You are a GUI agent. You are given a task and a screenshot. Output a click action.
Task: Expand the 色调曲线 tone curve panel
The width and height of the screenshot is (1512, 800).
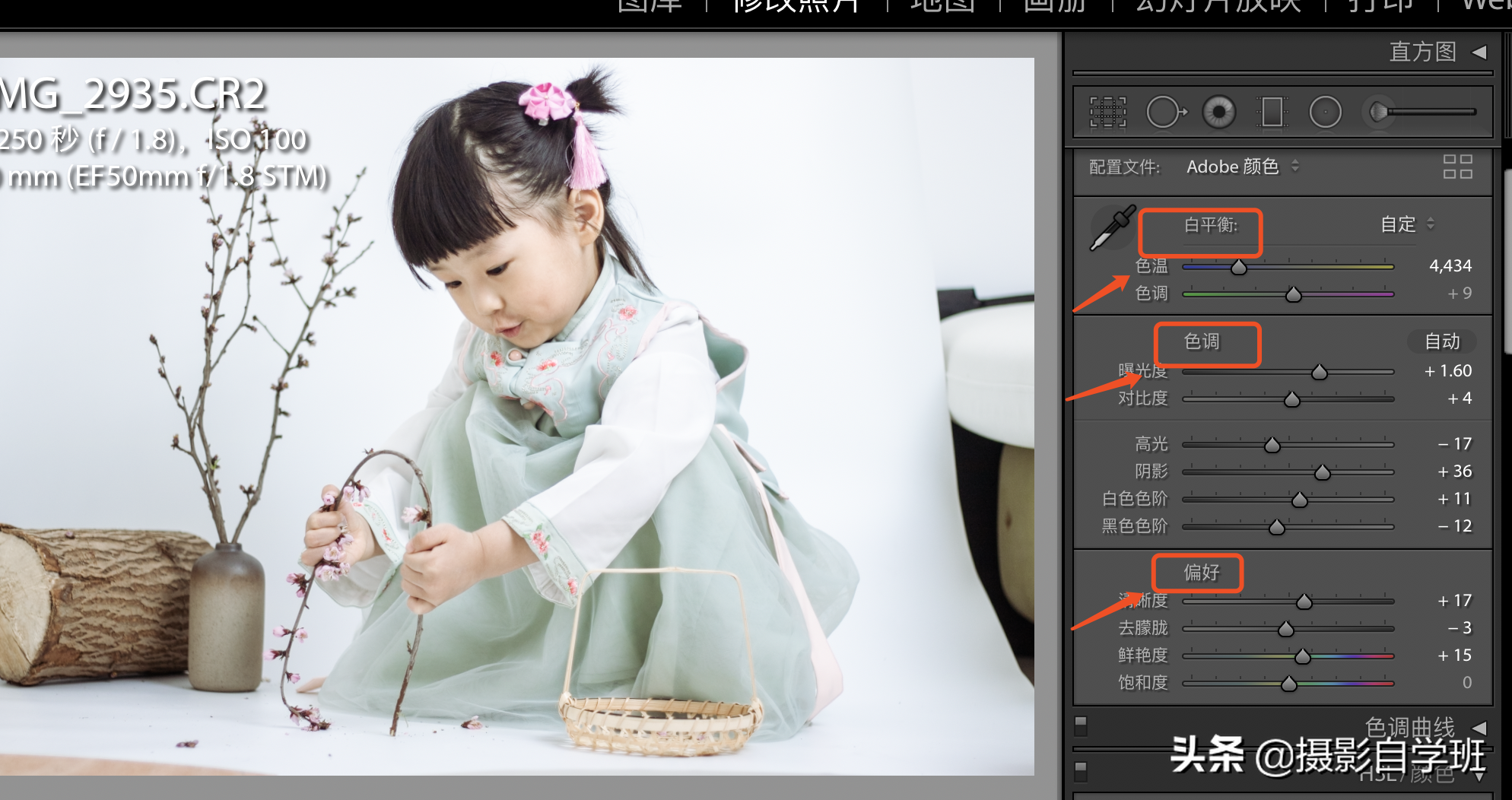point(1479,728)
